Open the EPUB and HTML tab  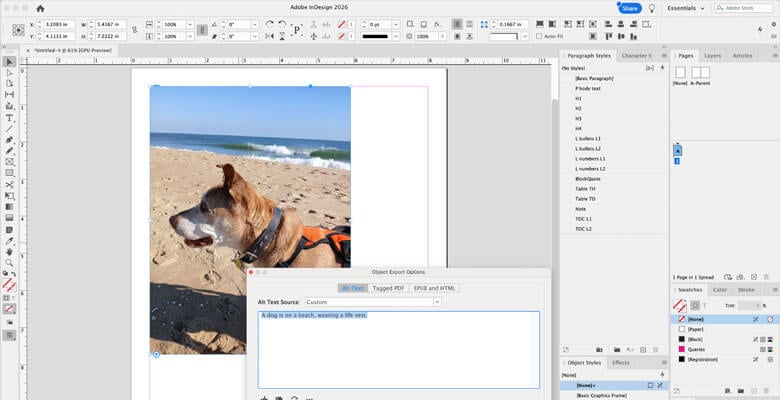434,288
